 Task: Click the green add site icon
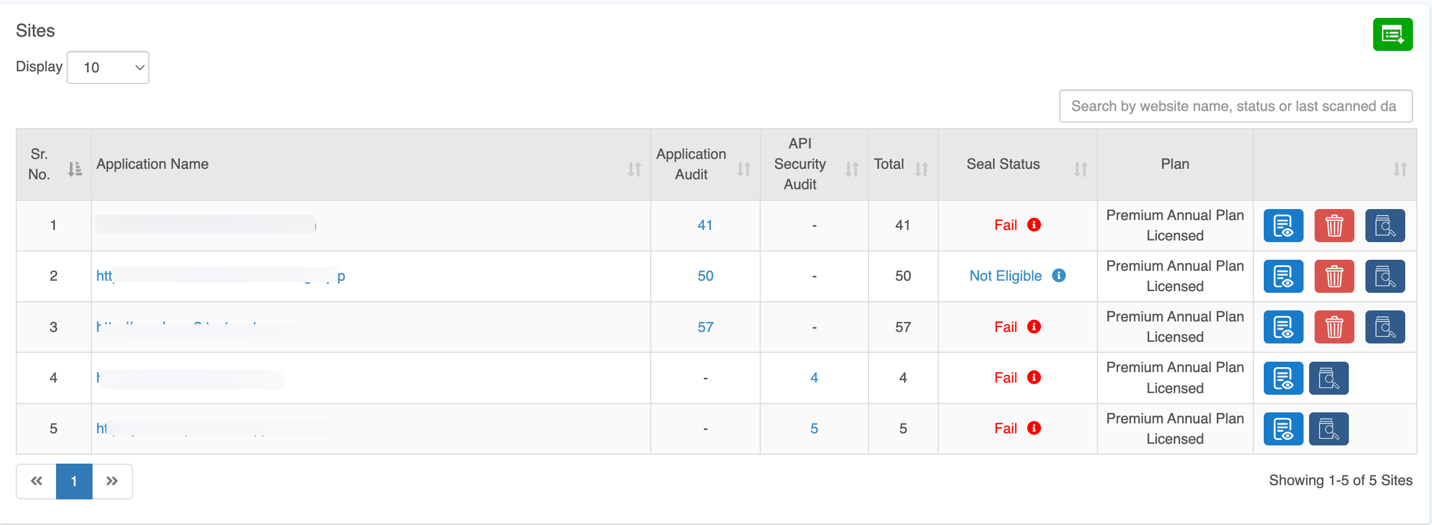pos(1392,34)
